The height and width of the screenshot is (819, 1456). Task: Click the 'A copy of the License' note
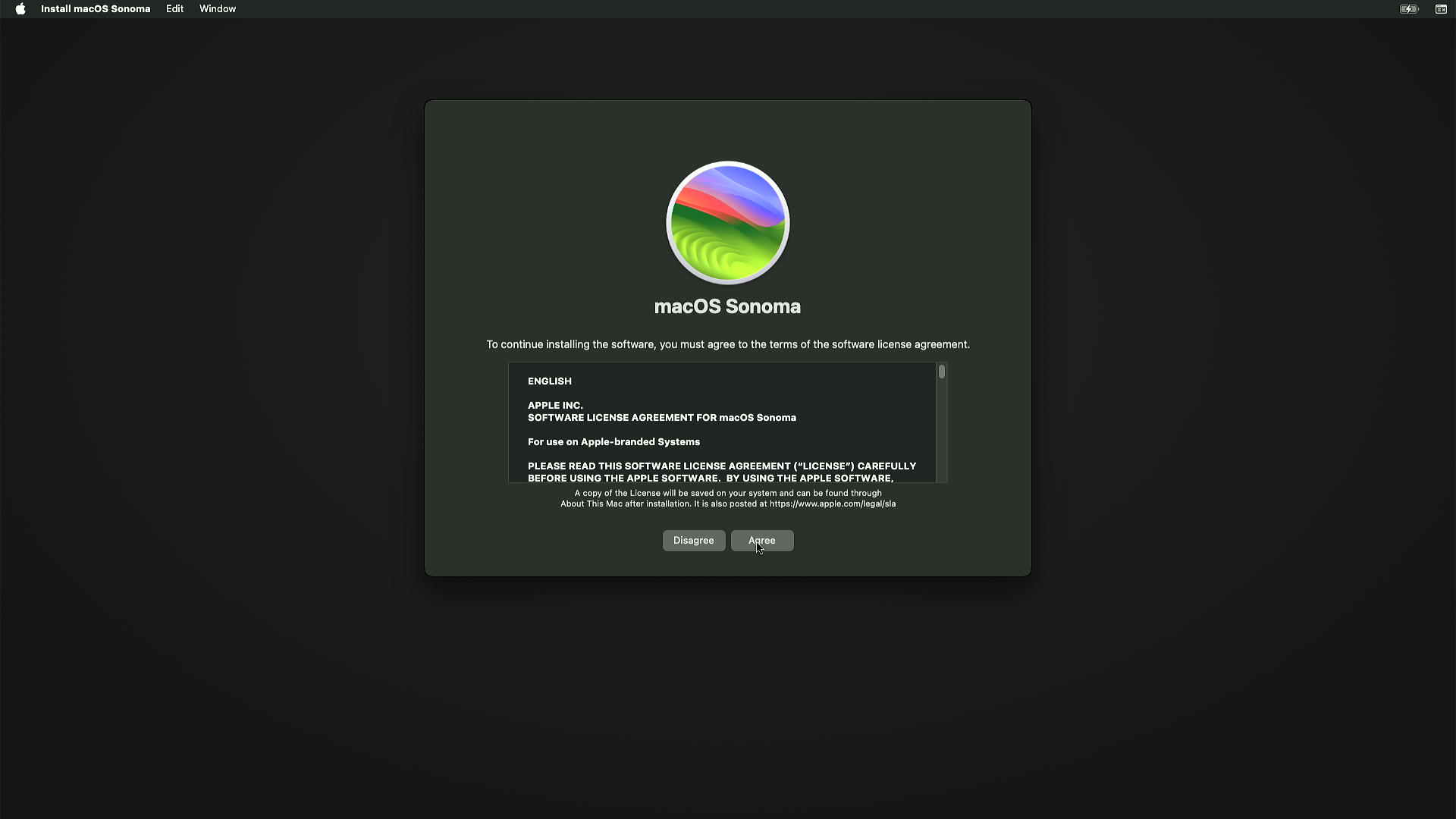[x=727, y=493]
